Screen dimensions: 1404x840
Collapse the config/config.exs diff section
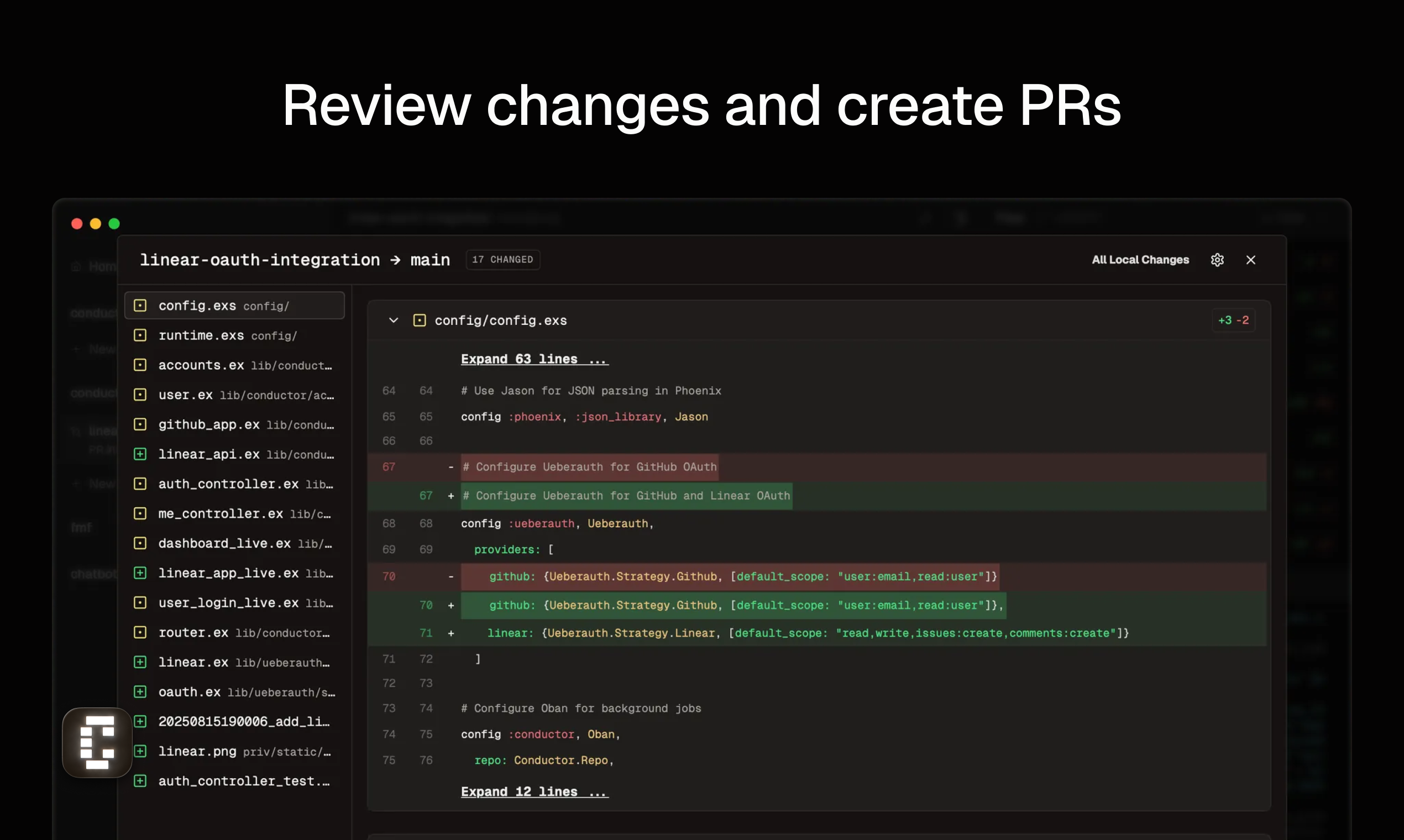pyautogui.click(x=394, y=321)
